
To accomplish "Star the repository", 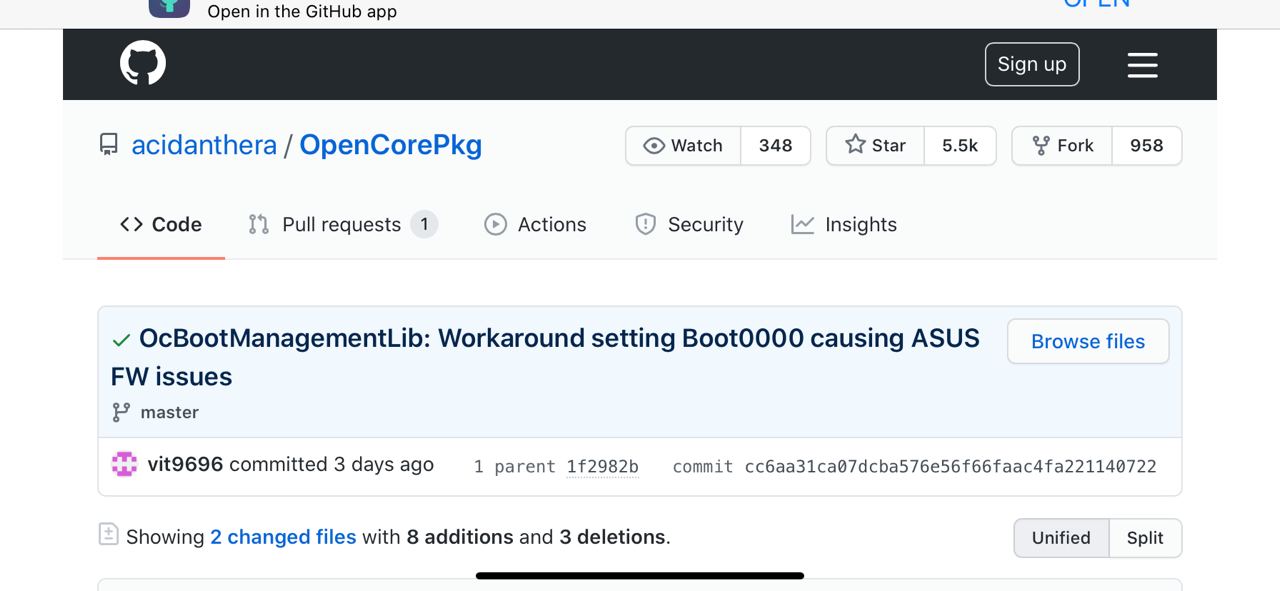I will pos(875,146).
